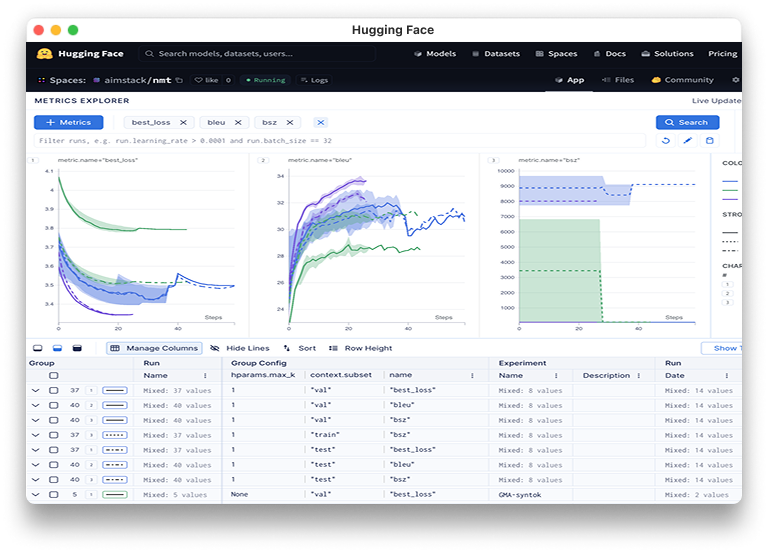Check the box for test bsz row
This screenshot has width=768, height=552.
(53, 480)
